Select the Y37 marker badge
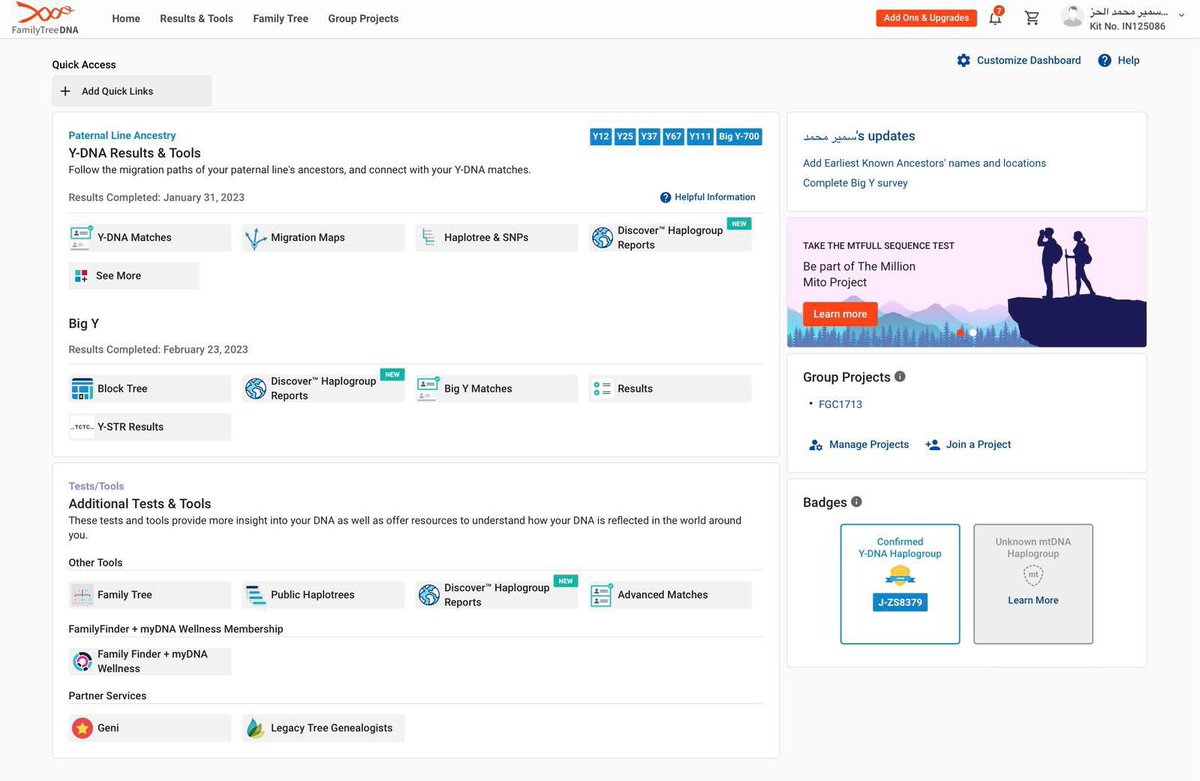1200x781 pixels. pos(649,136)
